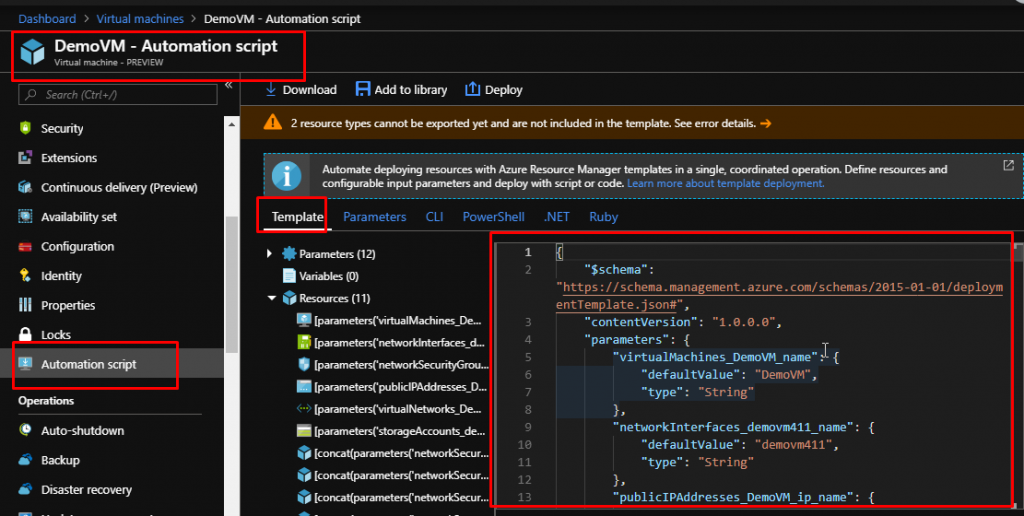
Task: Select virtualMachines_De... resource tree item
Action: pyautogui.click(x=390, y=320)
